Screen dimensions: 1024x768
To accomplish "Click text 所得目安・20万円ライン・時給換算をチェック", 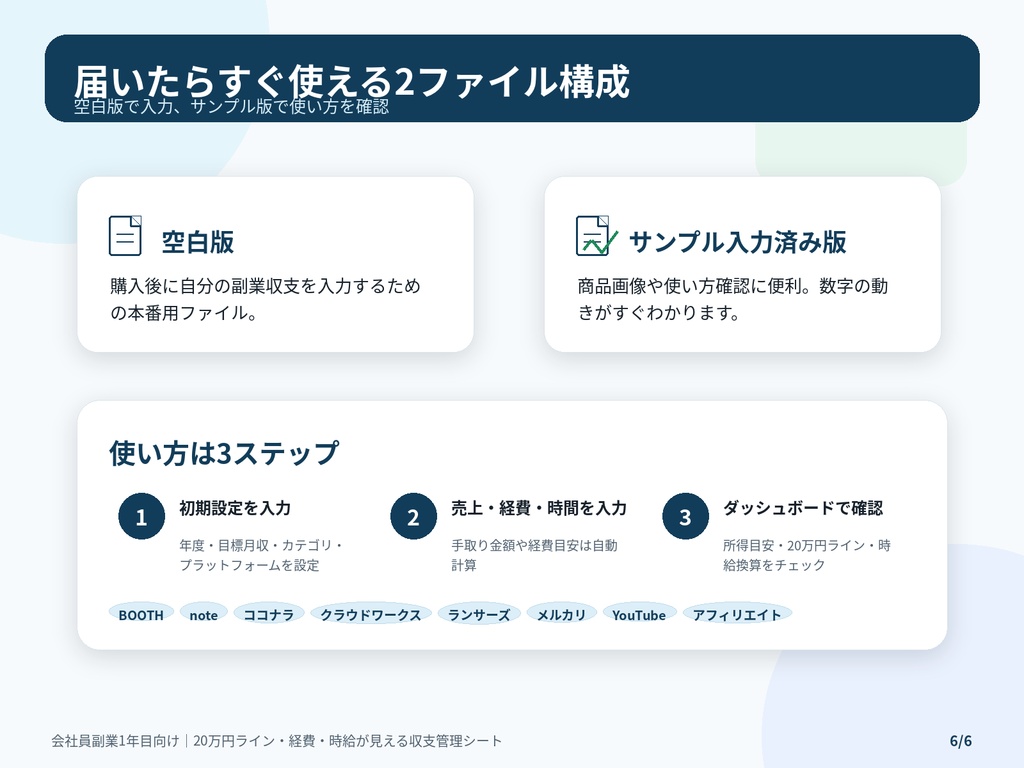I will (807, 555).
